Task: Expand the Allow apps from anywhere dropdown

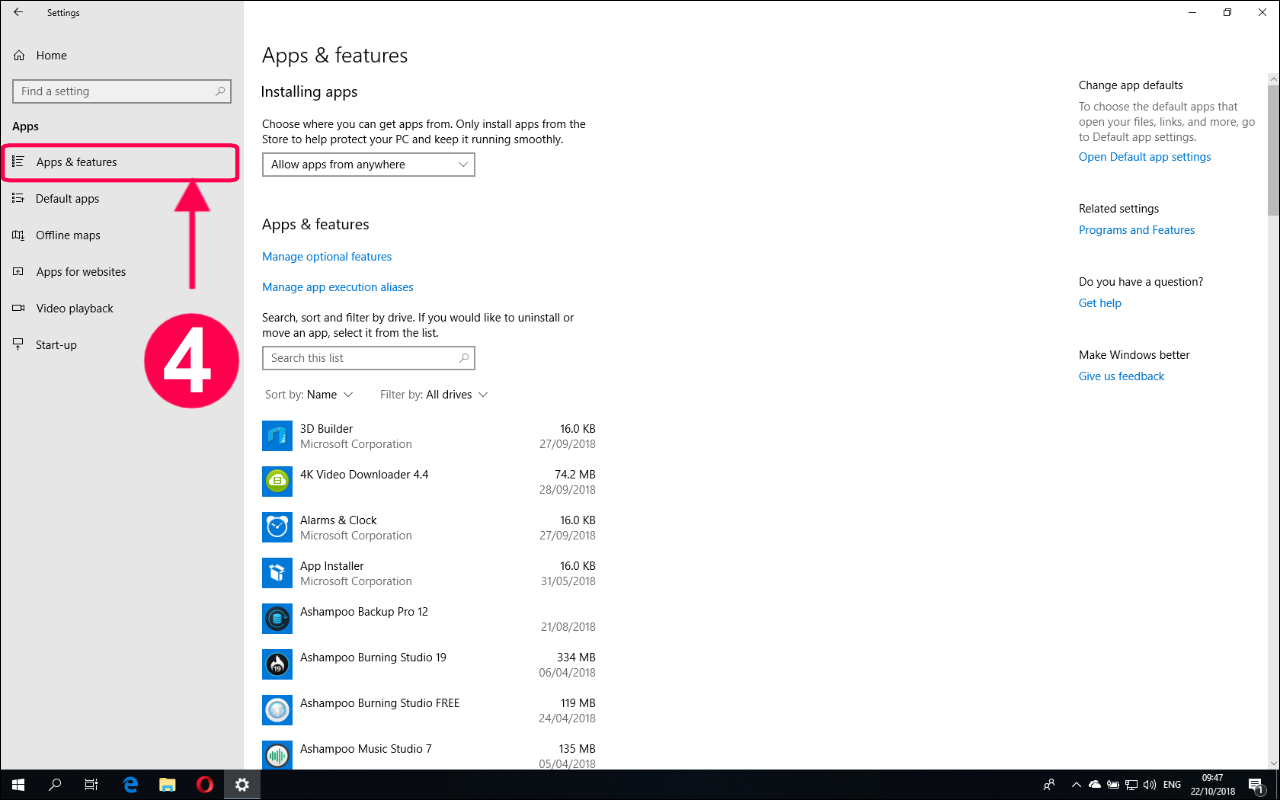Action: [x=368, y=164]
